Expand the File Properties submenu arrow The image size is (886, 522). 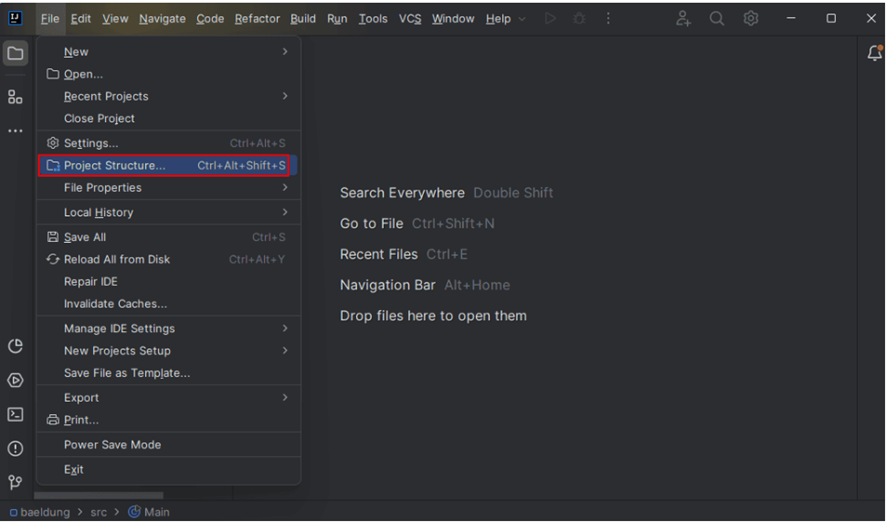pos(285,187)
